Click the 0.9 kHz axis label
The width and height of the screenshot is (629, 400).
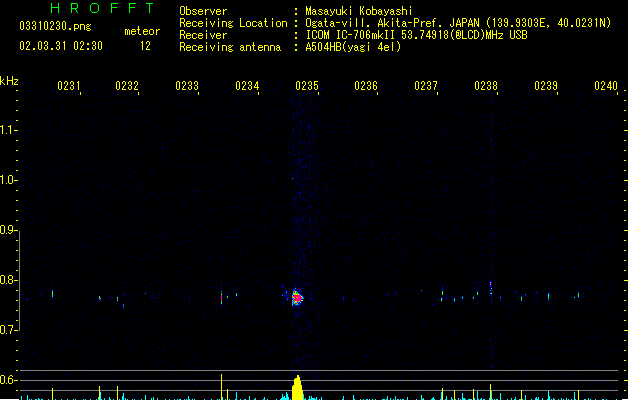pos(8,230)
